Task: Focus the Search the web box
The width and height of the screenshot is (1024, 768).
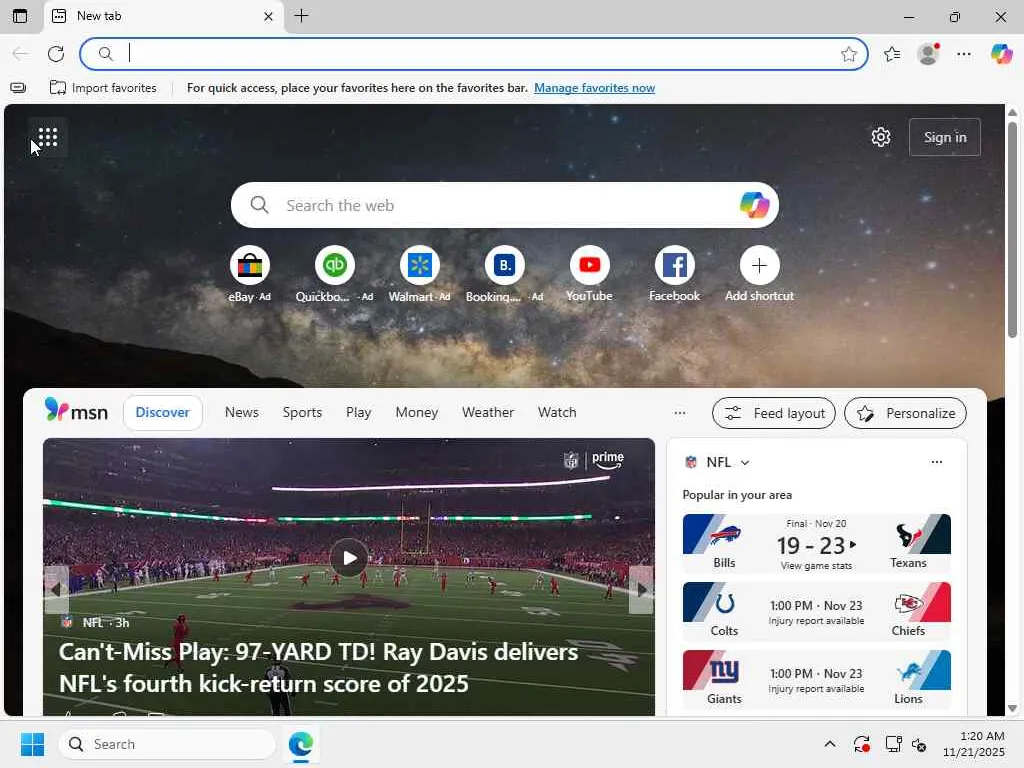Action: (504, 205)
